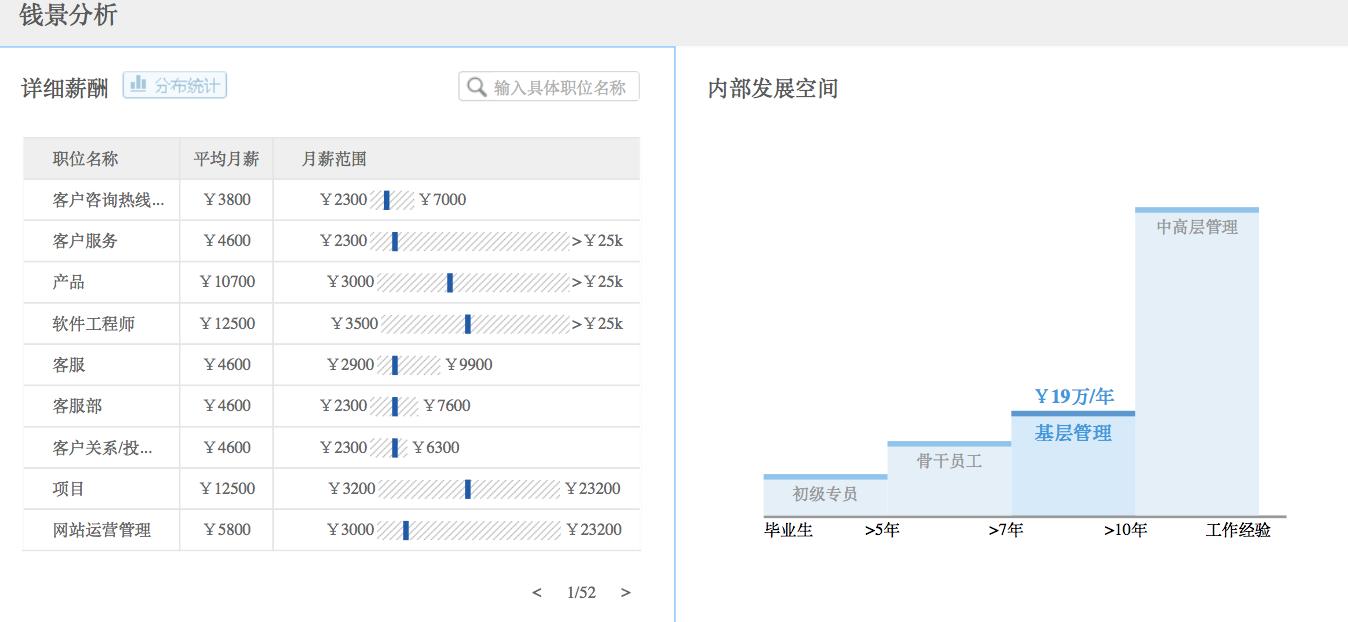1348x622 pixels.
Task: Go to next page arrow
Action: (x=626, y=593)
